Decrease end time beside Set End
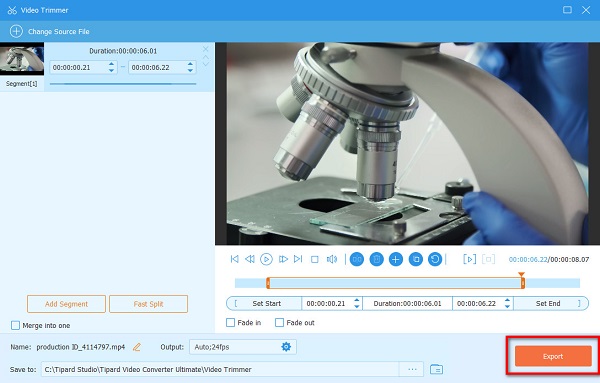The image size is (600, 383). coord(507,306)
